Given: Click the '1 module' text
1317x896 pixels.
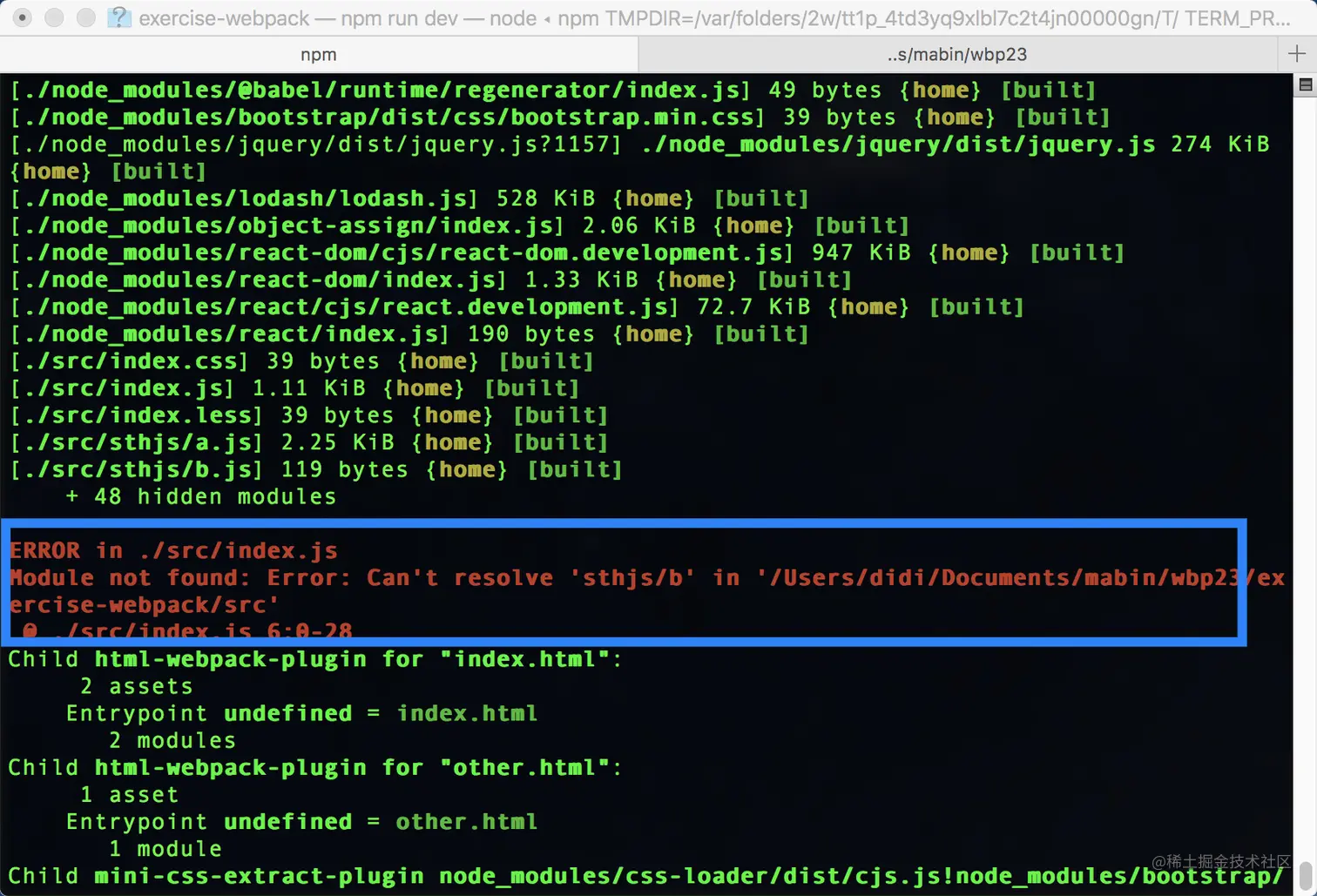Looking at the screenshot, I should (165, 848).
